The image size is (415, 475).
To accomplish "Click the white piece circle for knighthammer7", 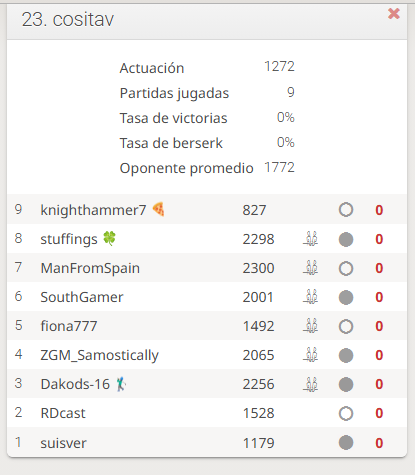I will (x=346, y=210).
